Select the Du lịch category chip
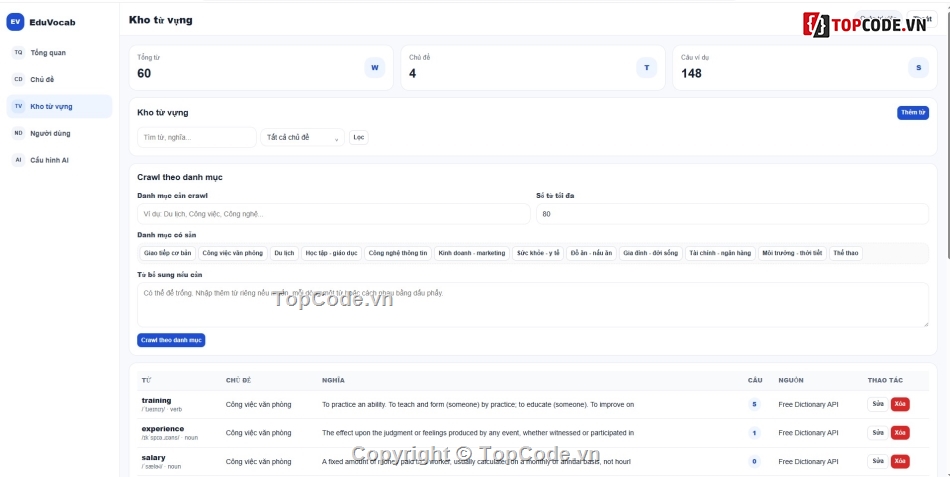Screen dimensions: 950x477 284,253
